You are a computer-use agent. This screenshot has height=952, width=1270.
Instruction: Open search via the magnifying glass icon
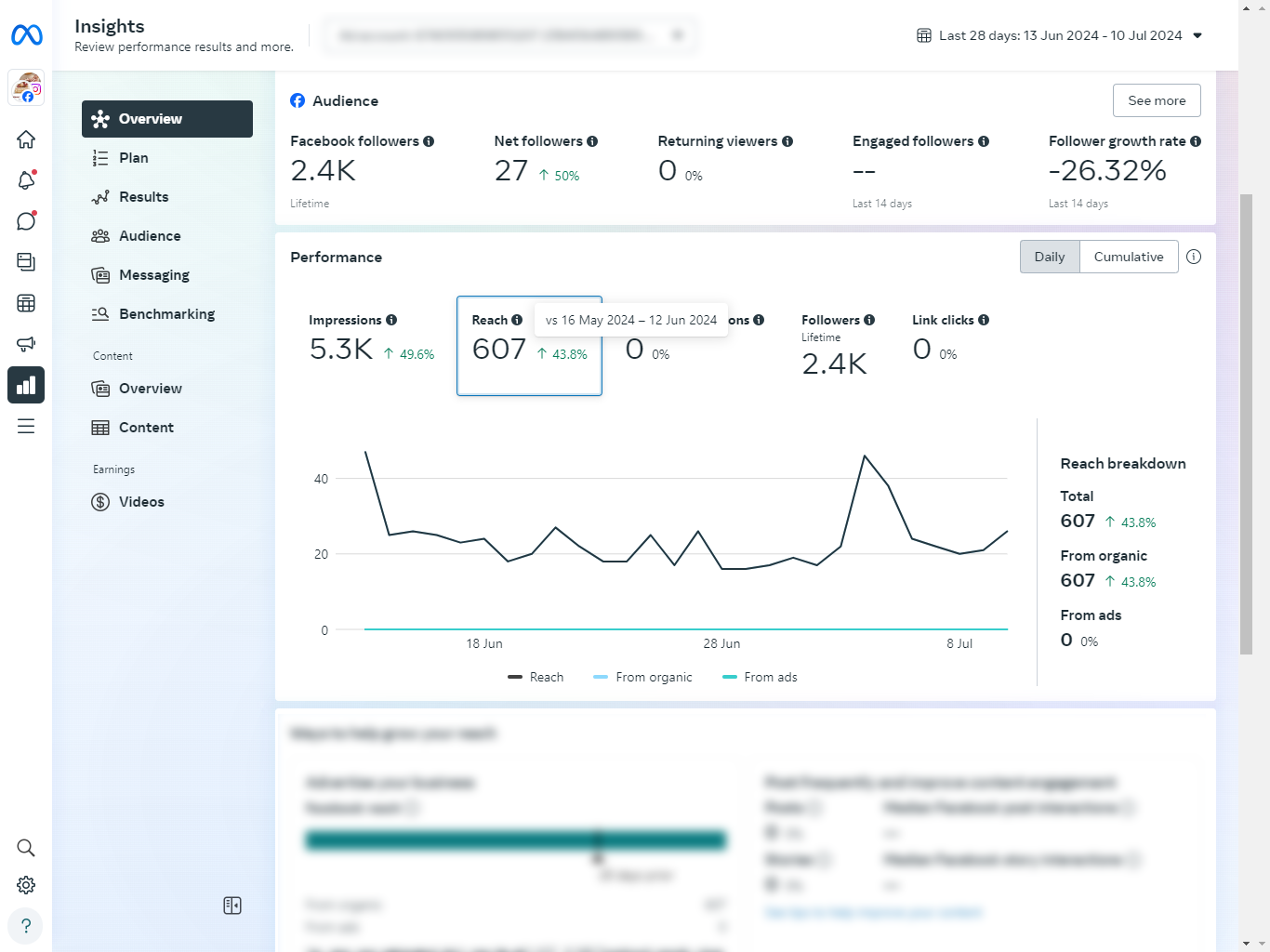(x=26, y=847)
